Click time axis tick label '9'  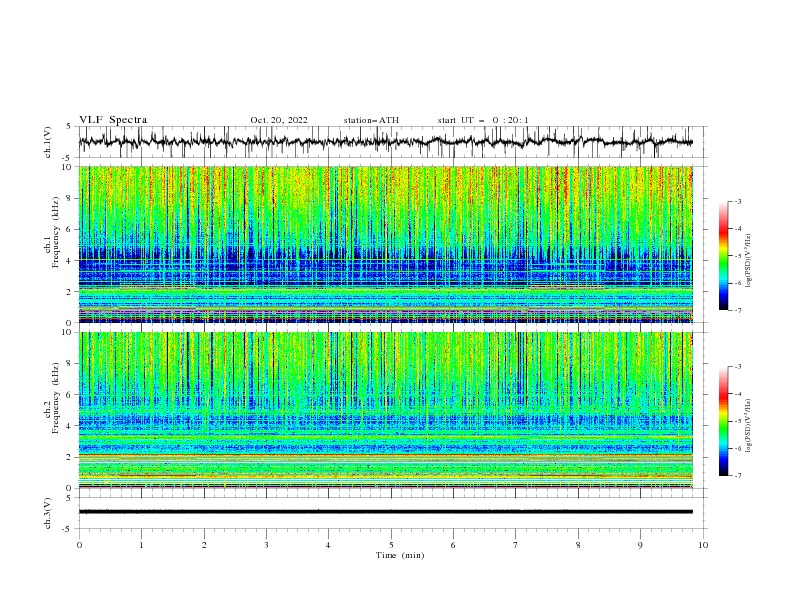click(640, 545)
